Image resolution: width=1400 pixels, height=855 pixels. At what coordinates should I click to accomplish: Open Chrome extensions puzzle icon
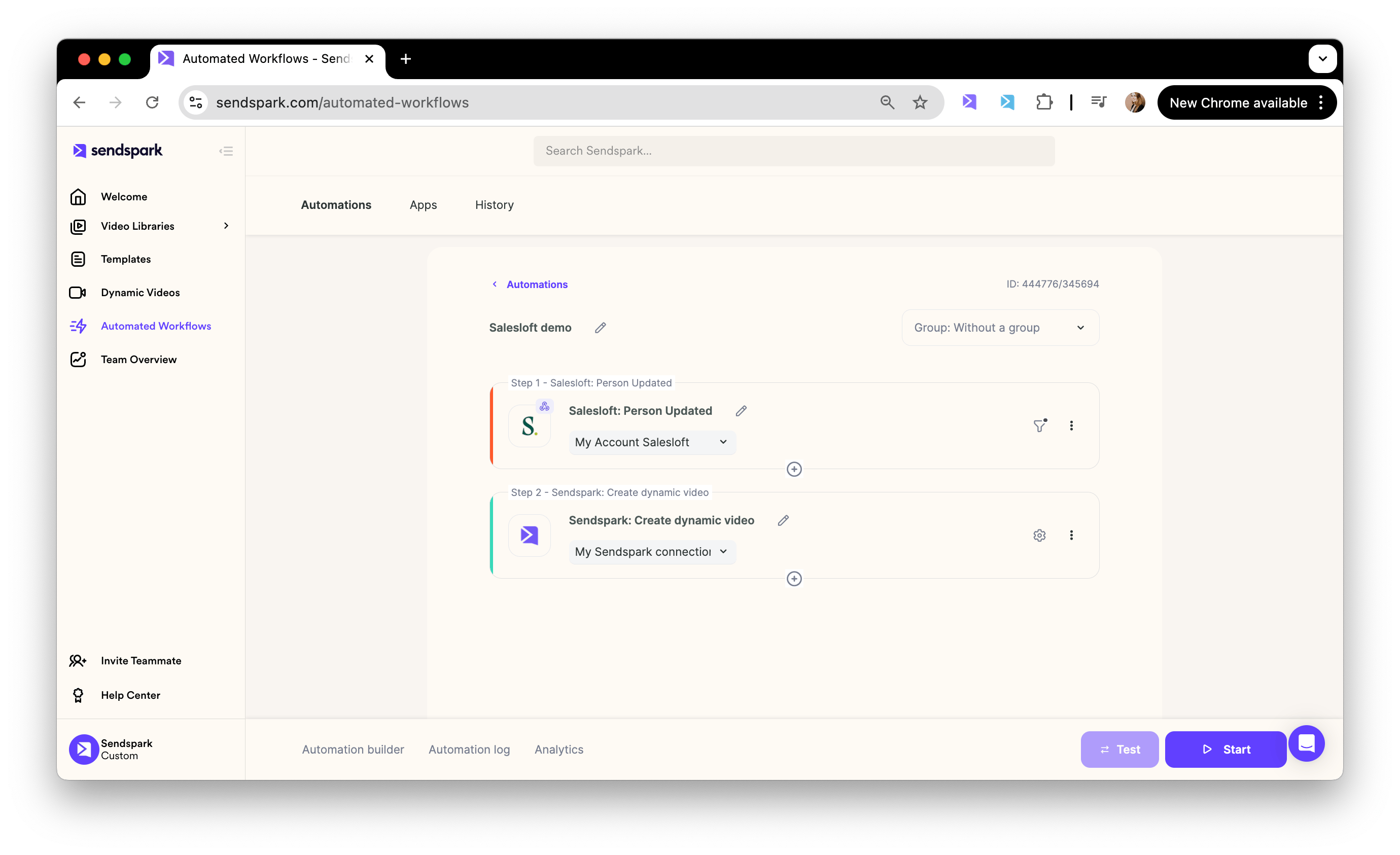[x=1044, y=102]
